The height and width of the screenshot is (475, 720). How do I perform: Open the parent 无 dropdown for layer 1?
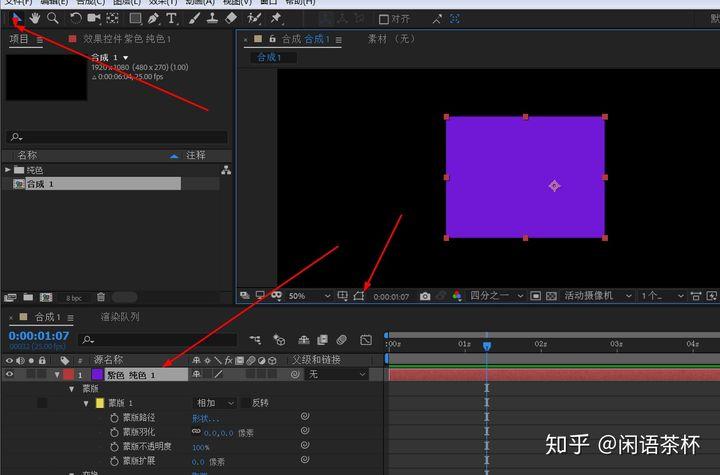pyautogui.click(x=338, y=374)
